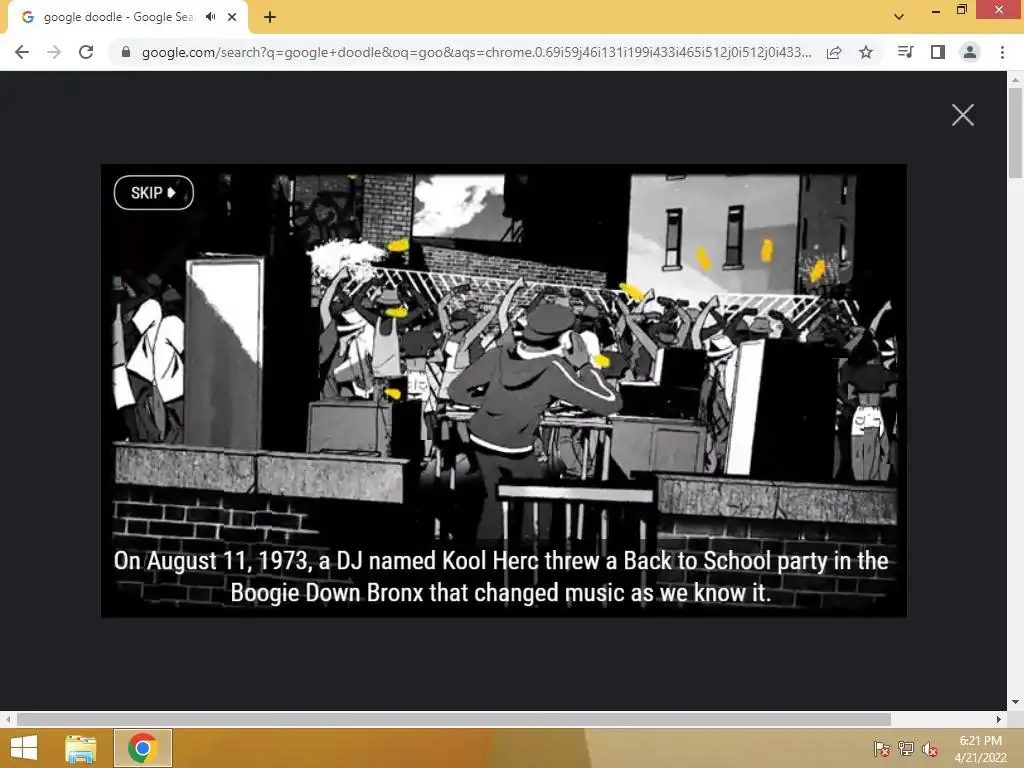
Task: Click the horizontal scrollbar right arrow
Action: coord(999,720)
